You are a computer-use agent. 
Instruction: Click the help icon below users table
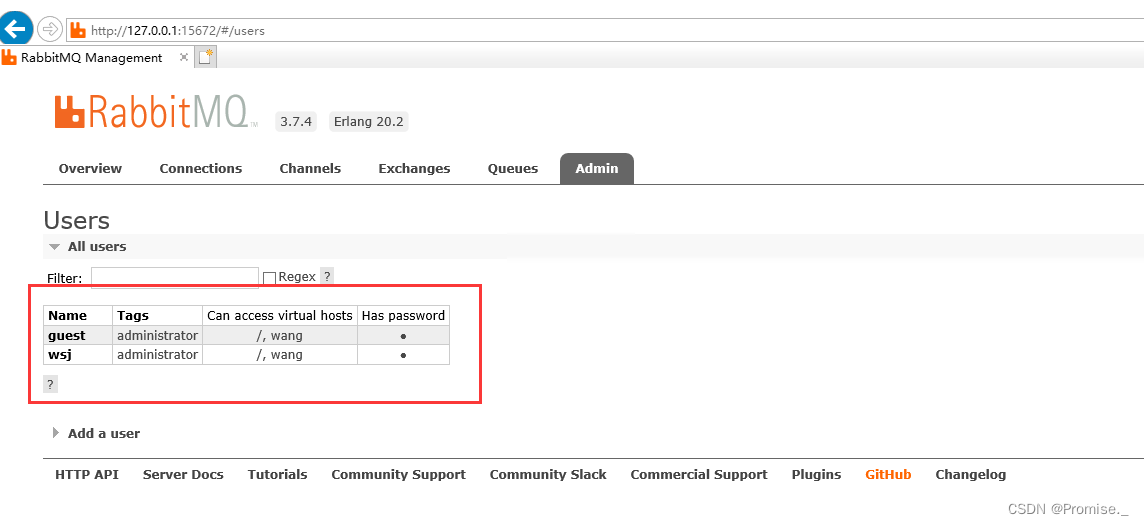tap(50, 384)
